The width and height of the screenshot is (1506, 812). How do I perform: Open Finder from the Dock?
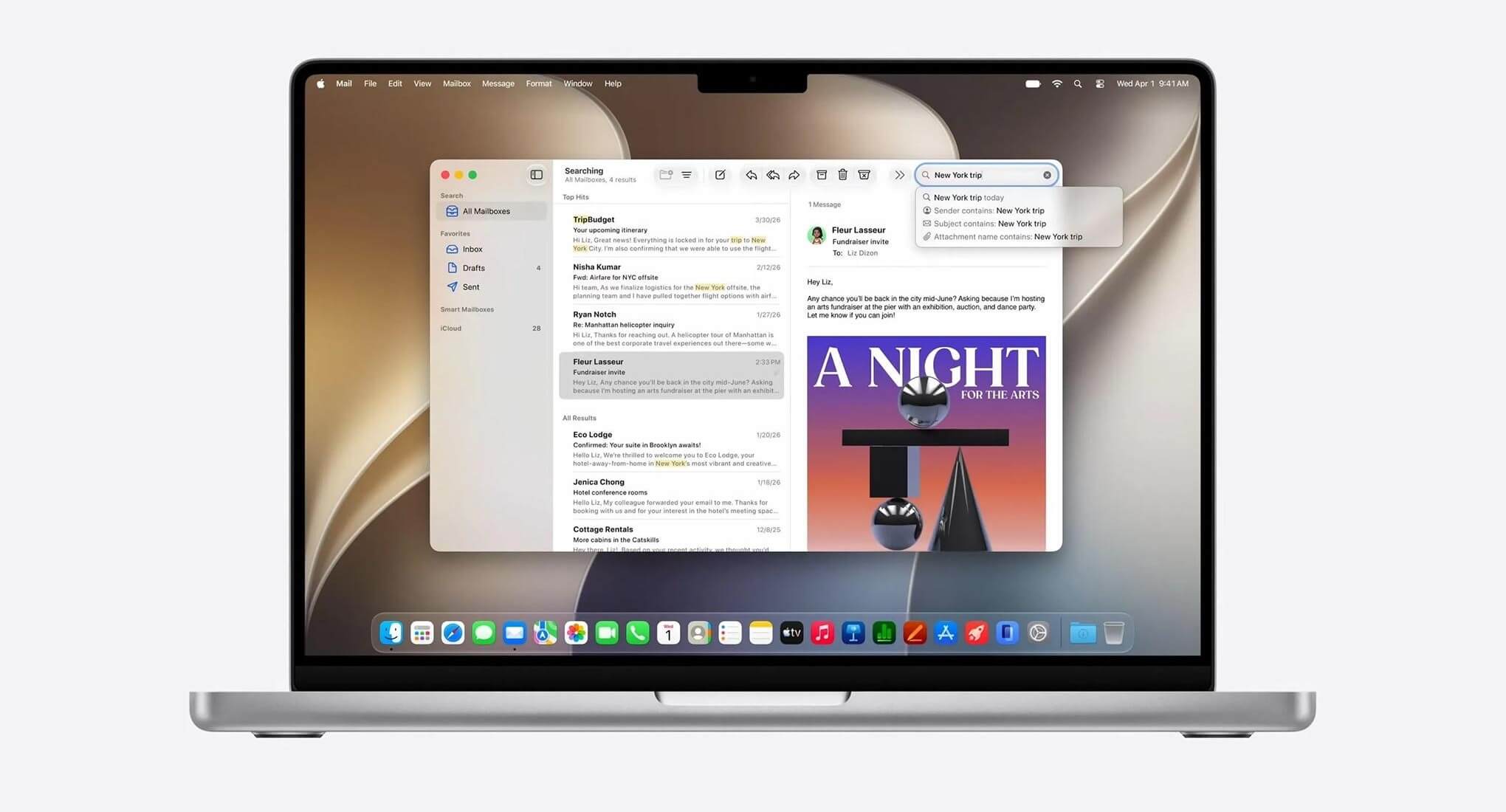[391, 633]
